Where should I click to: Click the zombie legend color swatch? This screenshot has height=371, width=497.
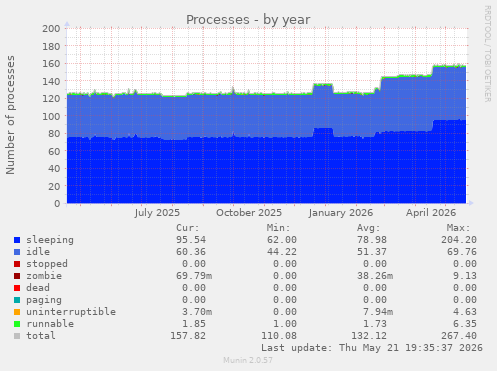[x=17, y=276]
